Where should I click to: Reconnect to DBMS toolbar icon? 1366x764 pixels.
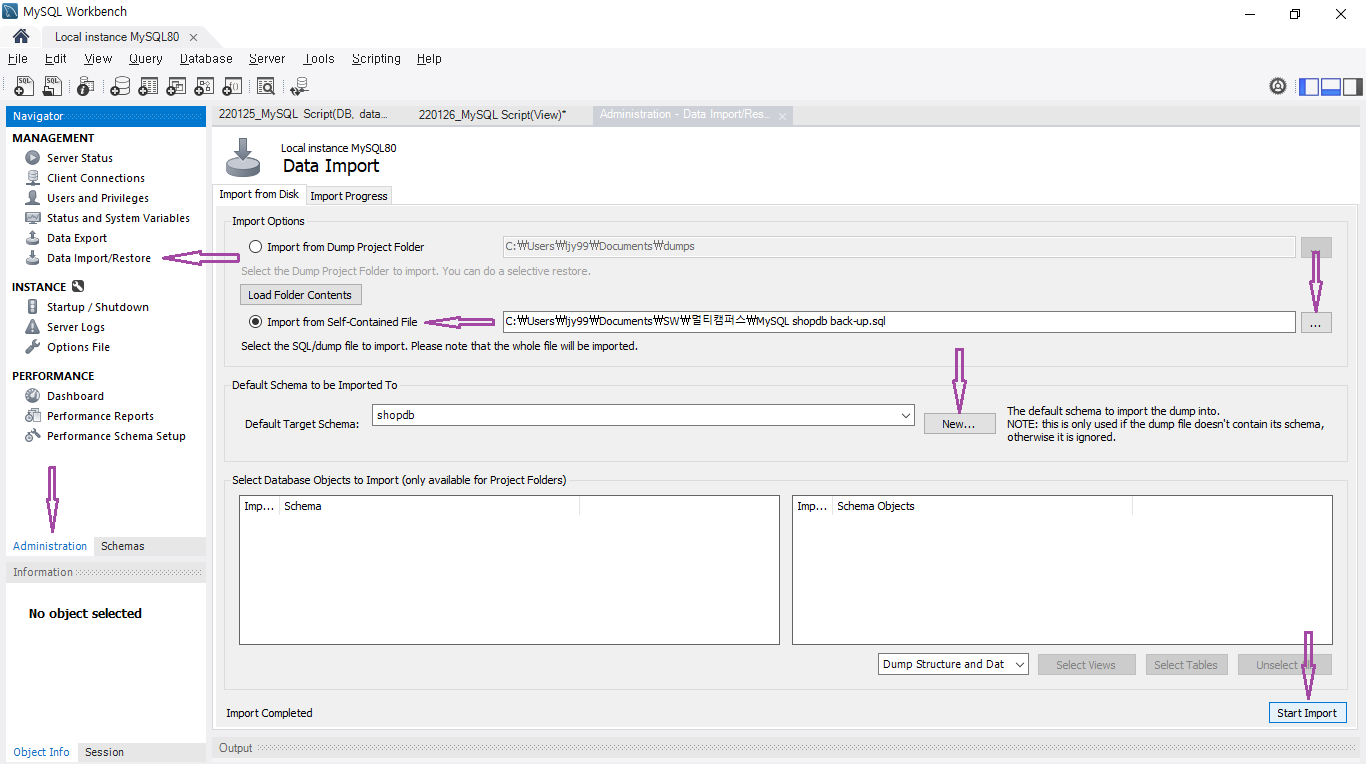click(298, 87)
